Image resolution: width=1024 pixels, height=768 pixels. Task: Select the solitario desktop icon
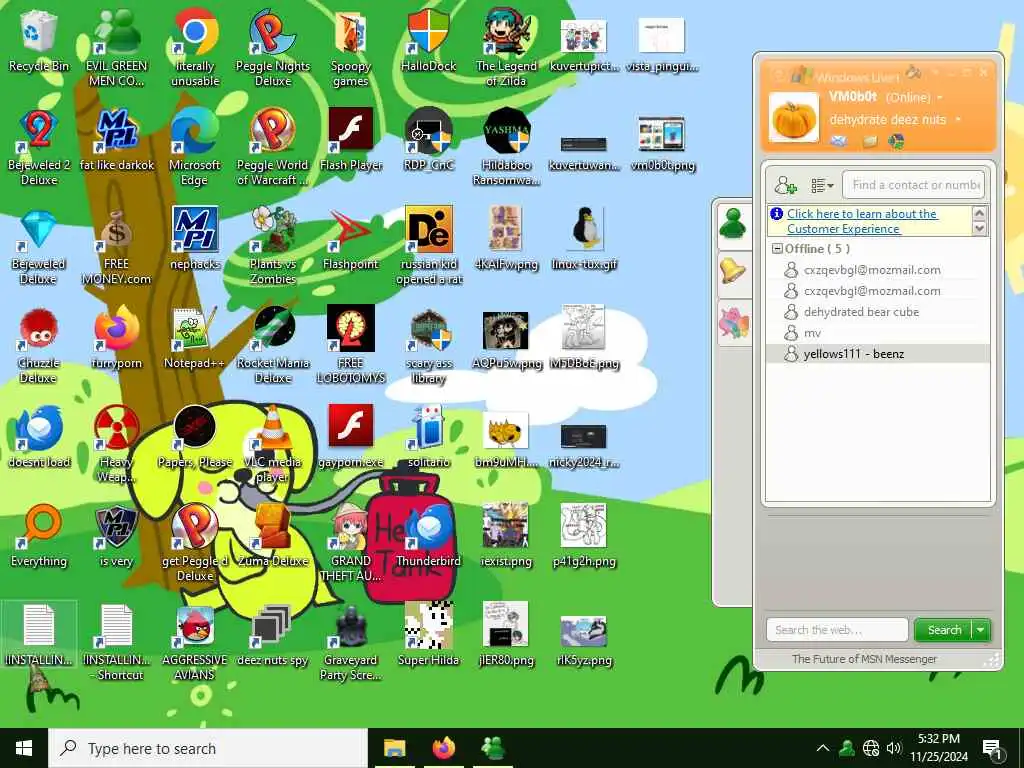click(428, 438)
